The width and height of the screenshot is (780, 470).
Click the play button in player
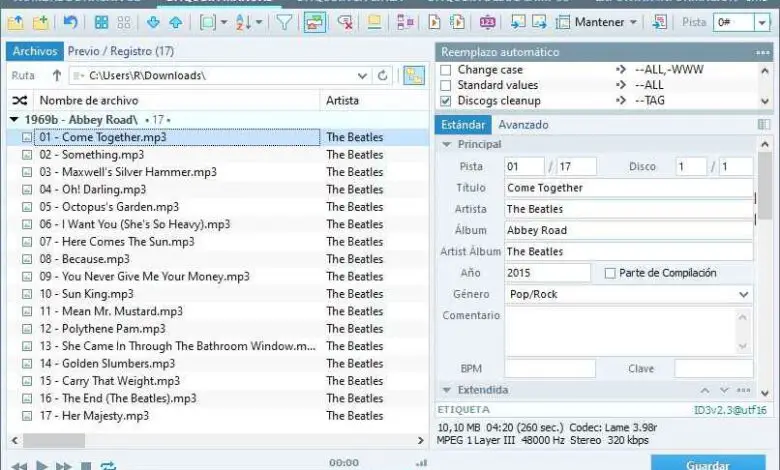click(42, 466)
